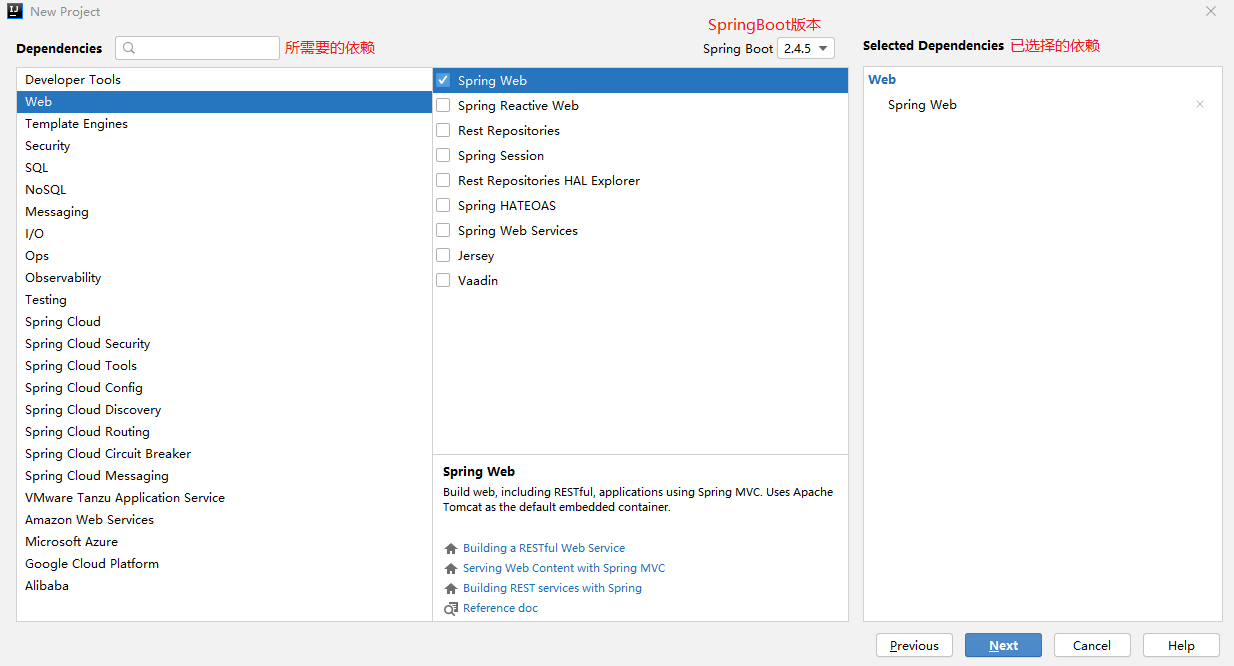Open the Spring Boot version dropdown

coord(806,48)
